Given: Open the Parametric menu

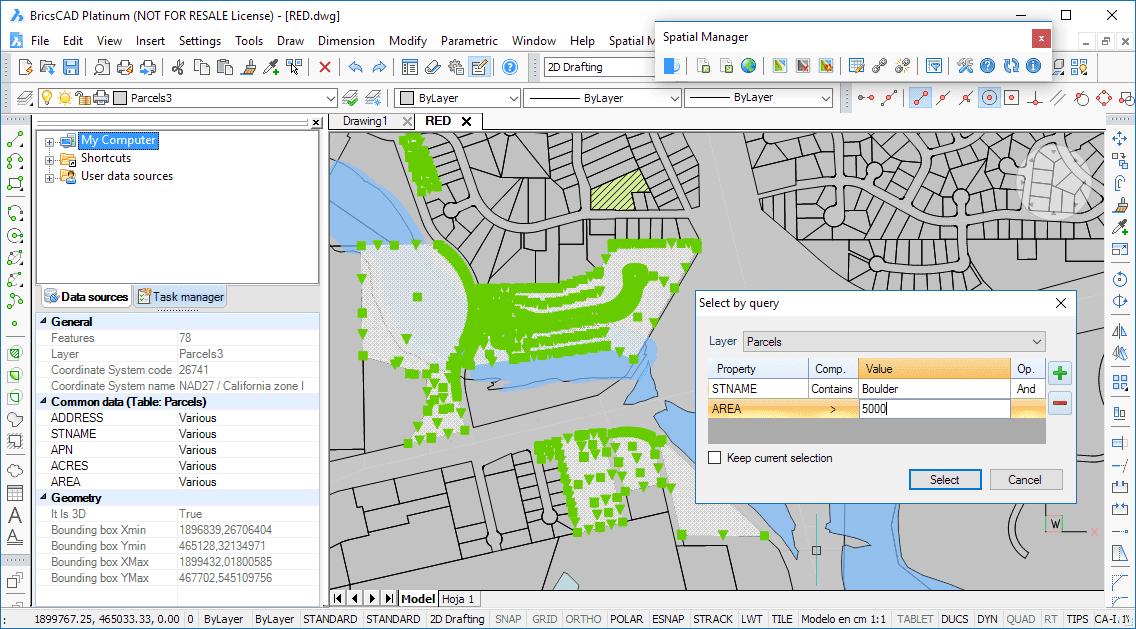Looking at the screenshot, I should 469,41.
